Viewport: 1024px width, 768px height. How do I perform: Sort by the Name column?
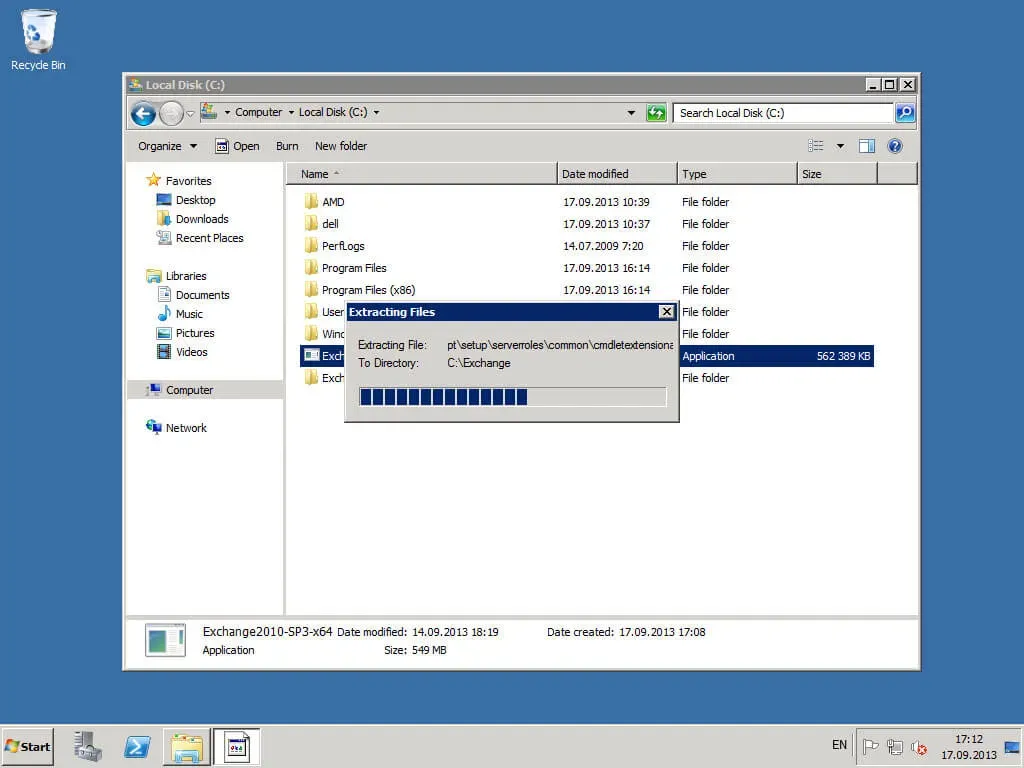(422, 174)
